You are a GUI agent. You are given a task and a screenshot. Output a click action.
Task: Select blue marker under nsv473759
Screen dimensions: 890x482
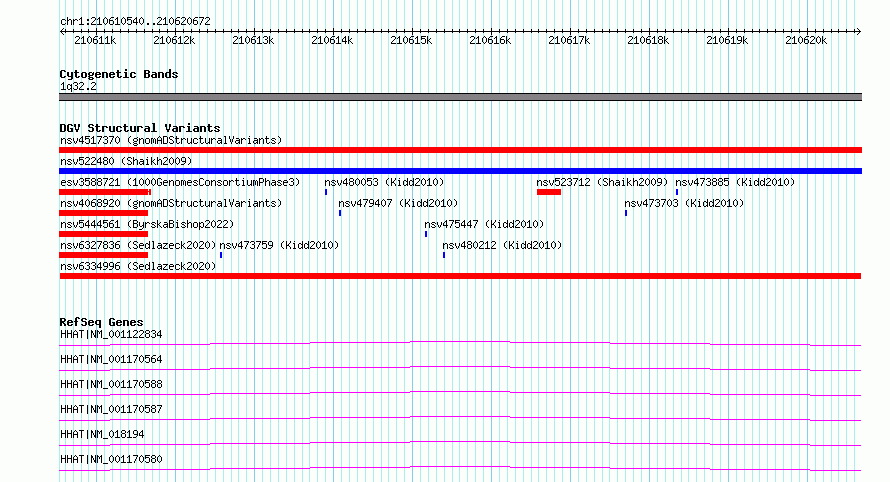pos(221,255)
